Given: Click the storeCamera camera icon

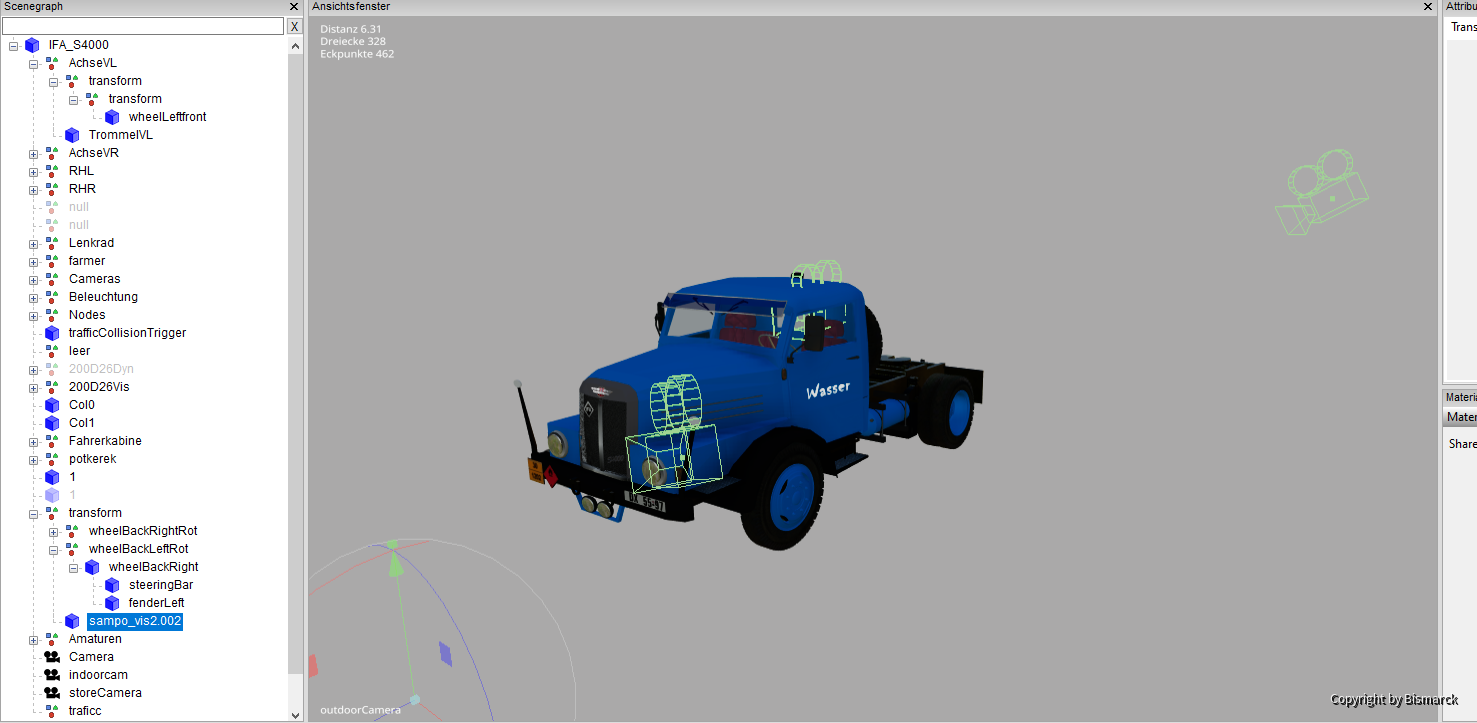Looking at the screenshot, I should [x=52, y=693].
